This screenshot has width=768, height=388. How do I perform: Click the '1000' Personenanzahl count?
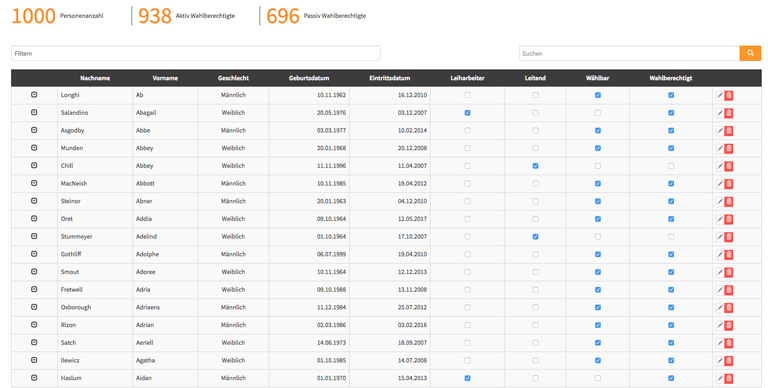tap(33, 16)
